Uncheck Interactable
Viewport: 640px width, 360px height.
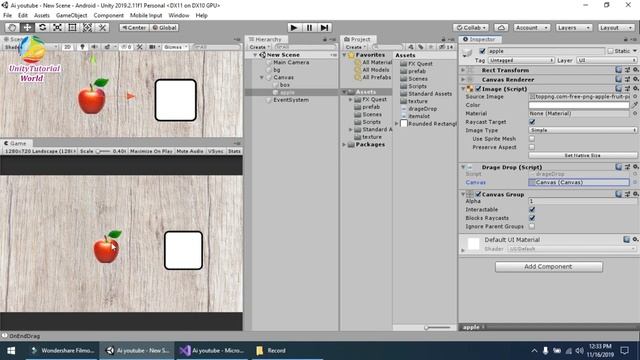click(x=532, y=209)
